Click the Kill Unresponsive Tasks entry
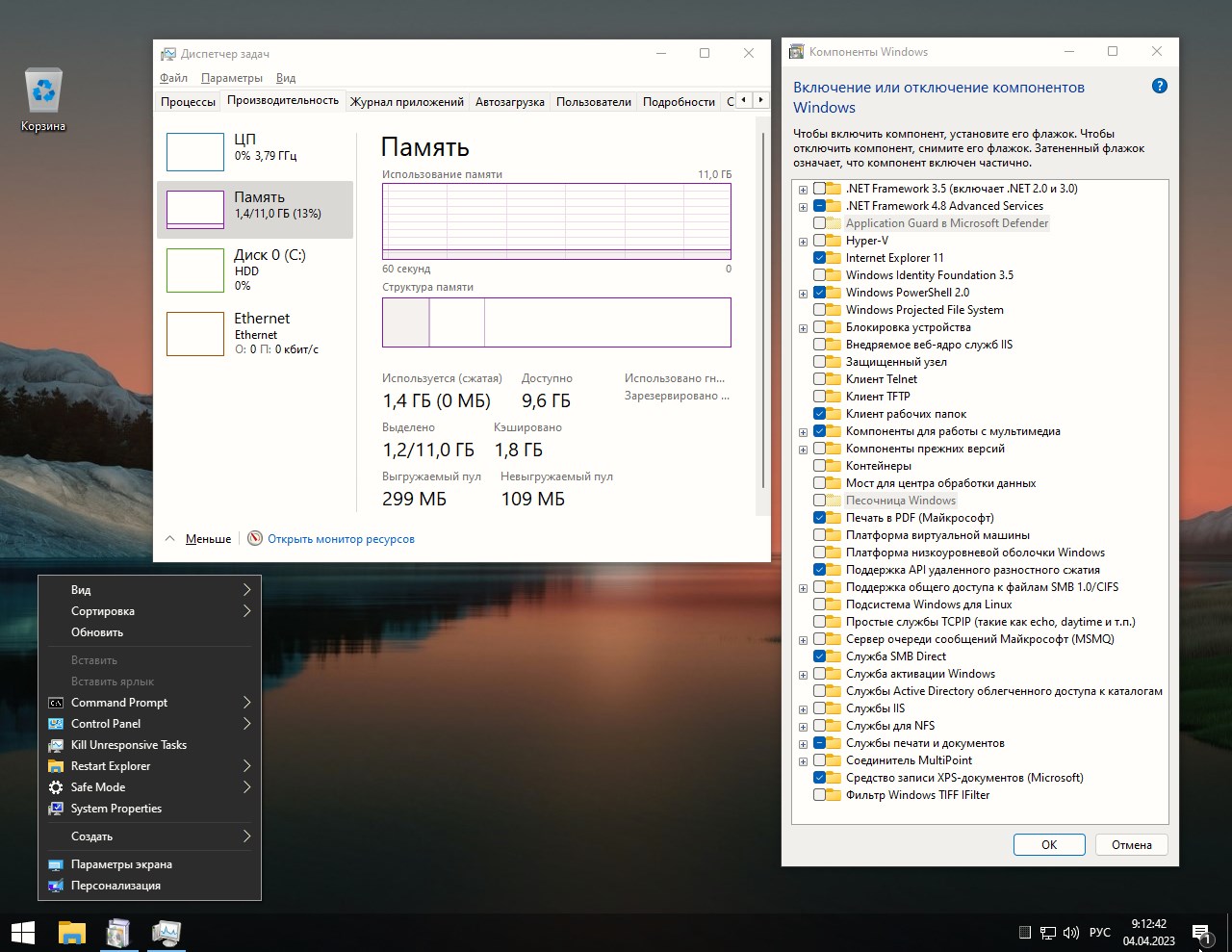 [x=129, y=745]
